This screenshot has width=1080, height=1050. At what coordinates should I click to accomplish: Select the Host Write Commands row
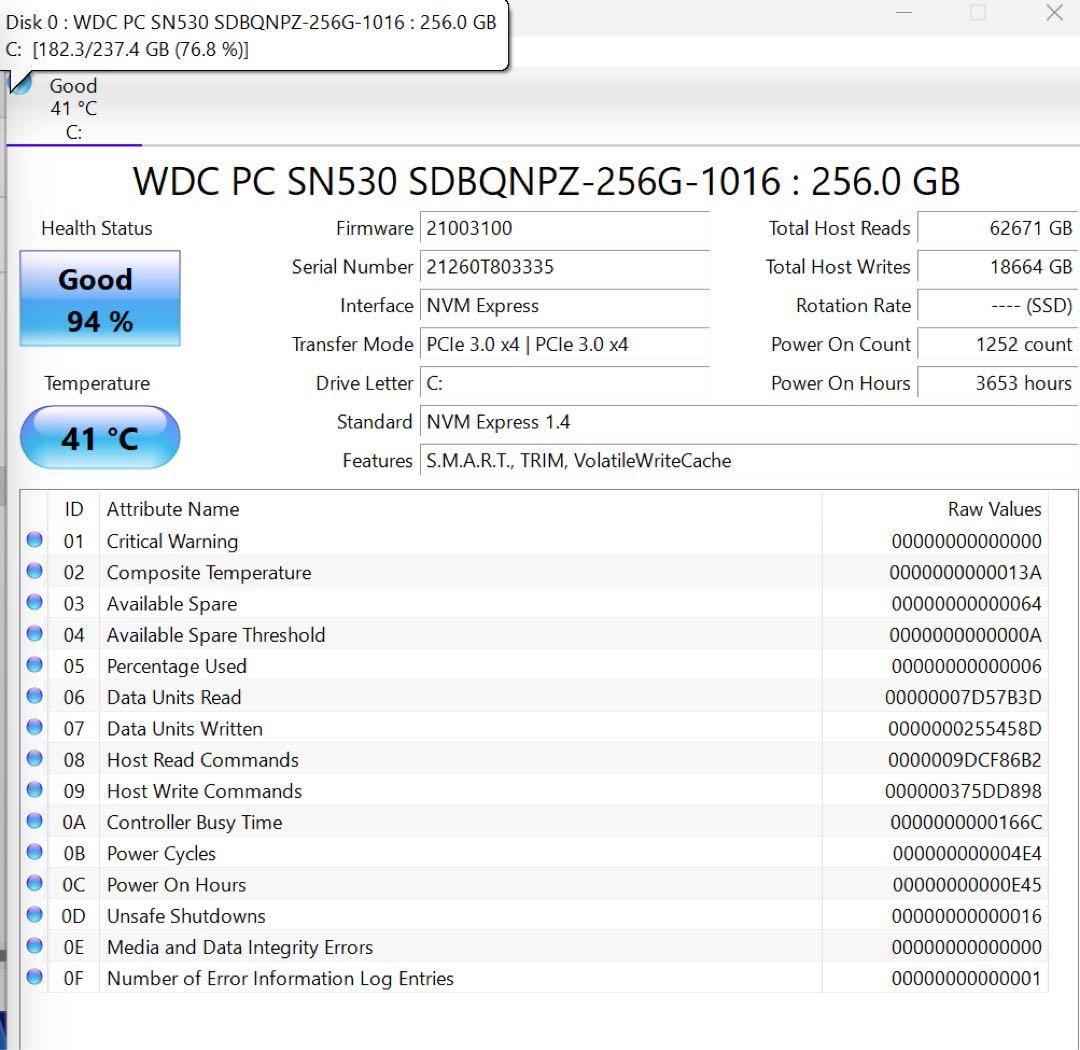[400, 790]
